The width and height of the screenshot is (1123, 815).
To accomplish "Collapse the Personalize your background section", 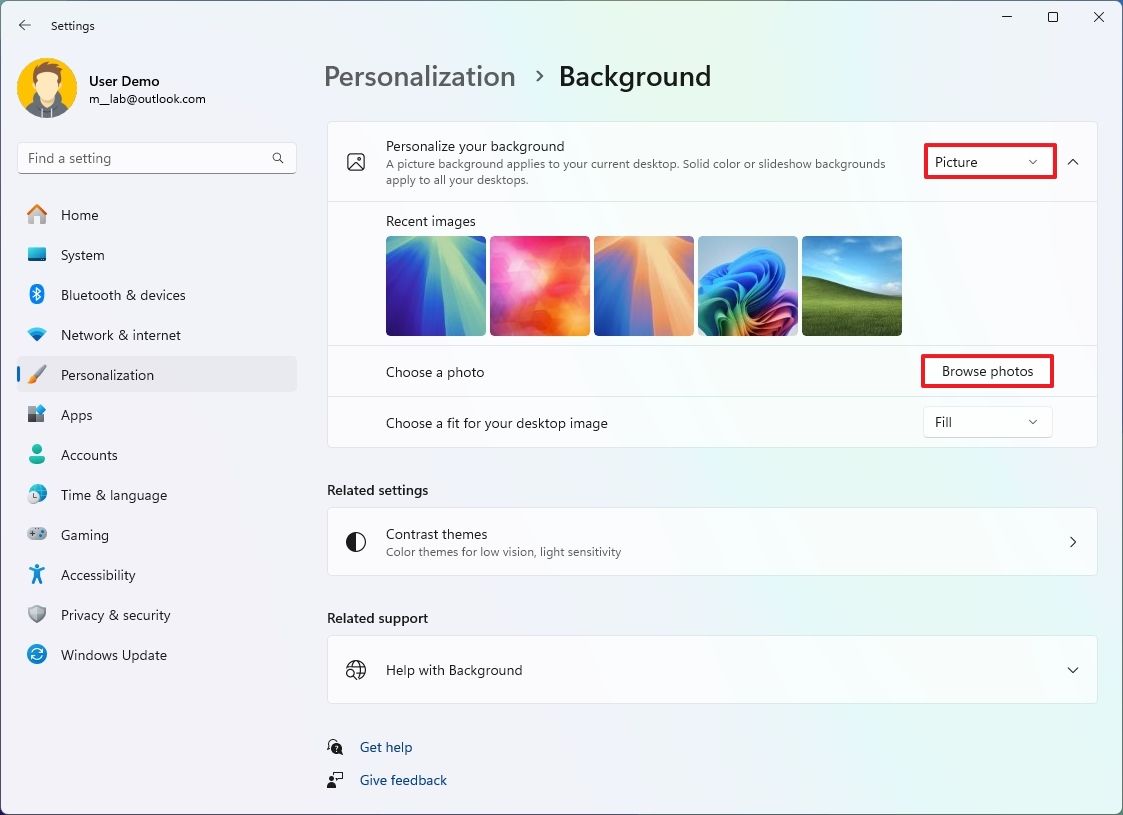I will point(1073,161).
